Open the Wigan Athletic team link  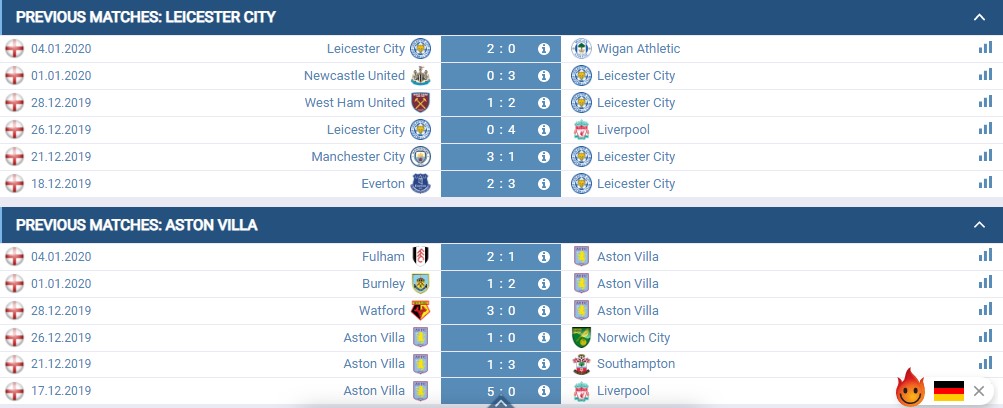[638, 49]
